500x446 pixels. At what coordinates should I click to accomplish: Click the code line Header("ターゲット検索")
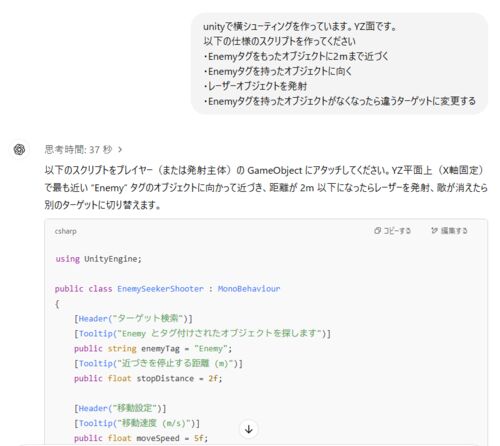pos(133,319)
